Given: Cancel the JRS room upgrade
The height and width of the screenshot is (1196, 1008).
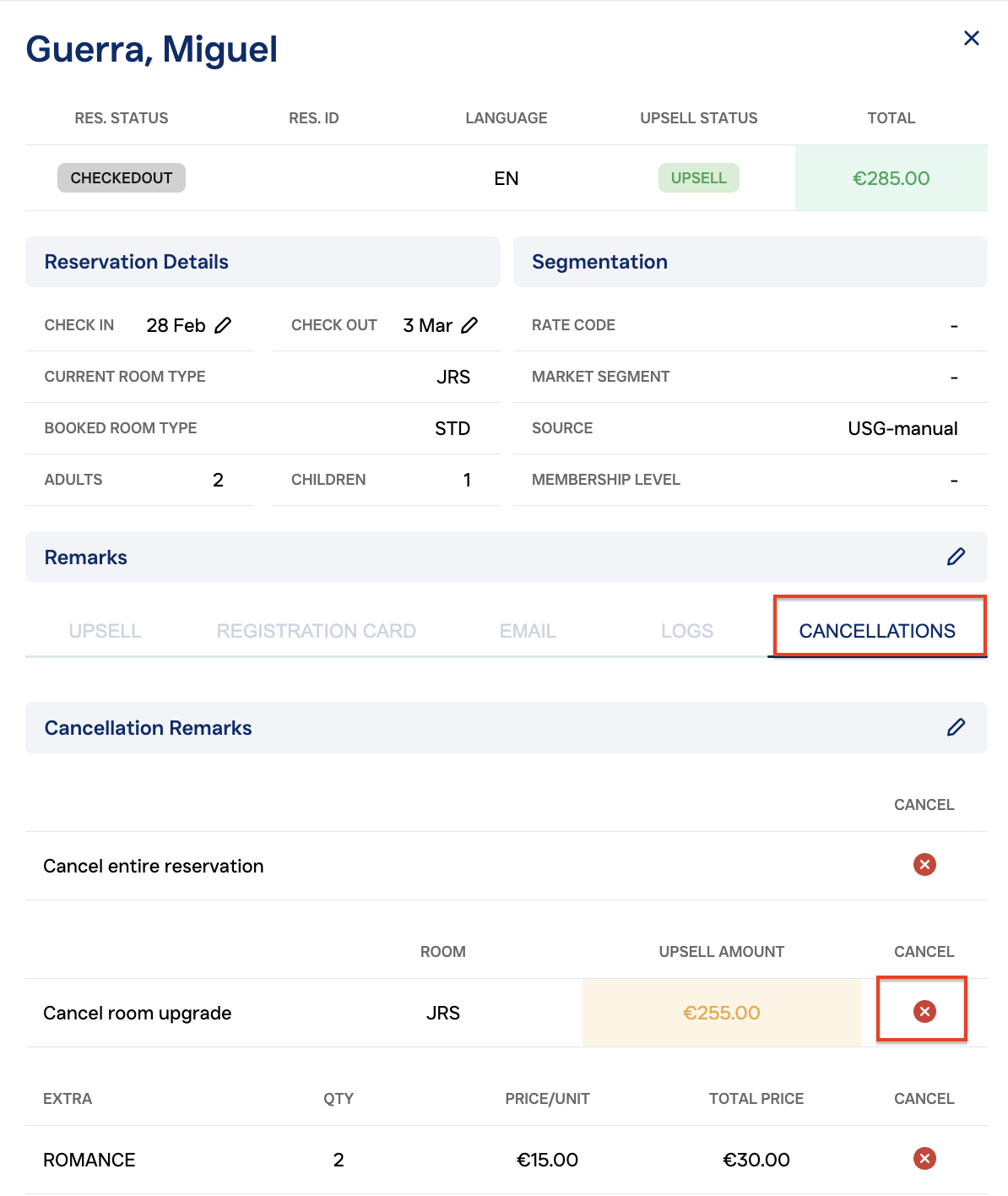Looking at the screenshot, I should 924,1012.
